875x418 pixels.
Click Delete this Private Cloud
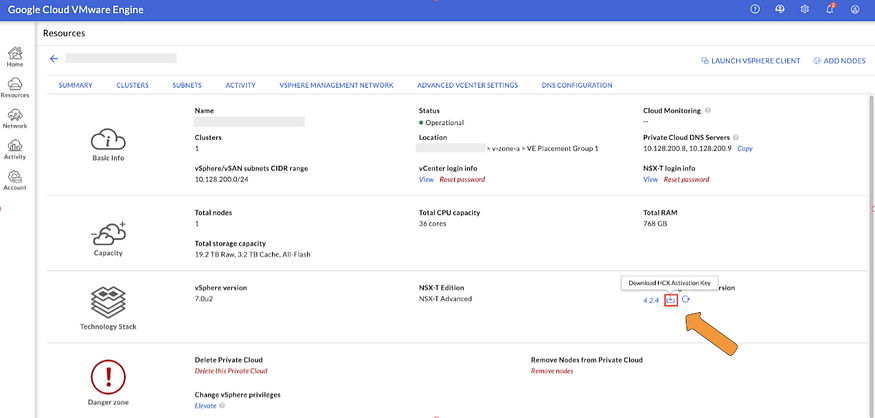[231, 371]
